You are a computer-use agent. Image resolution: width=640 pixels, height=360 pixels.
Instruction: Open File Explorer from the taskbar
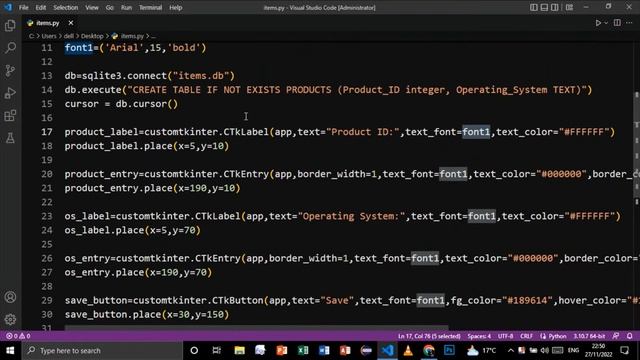[240, 351]
